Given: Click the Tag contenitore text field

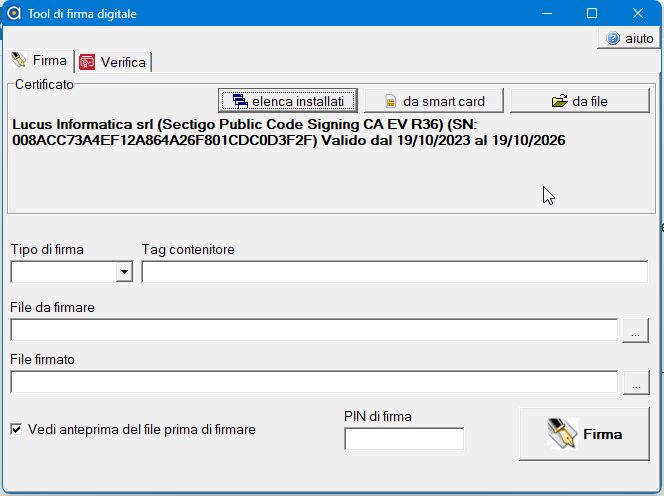Looking at the screenshot, I should [394, 272].
